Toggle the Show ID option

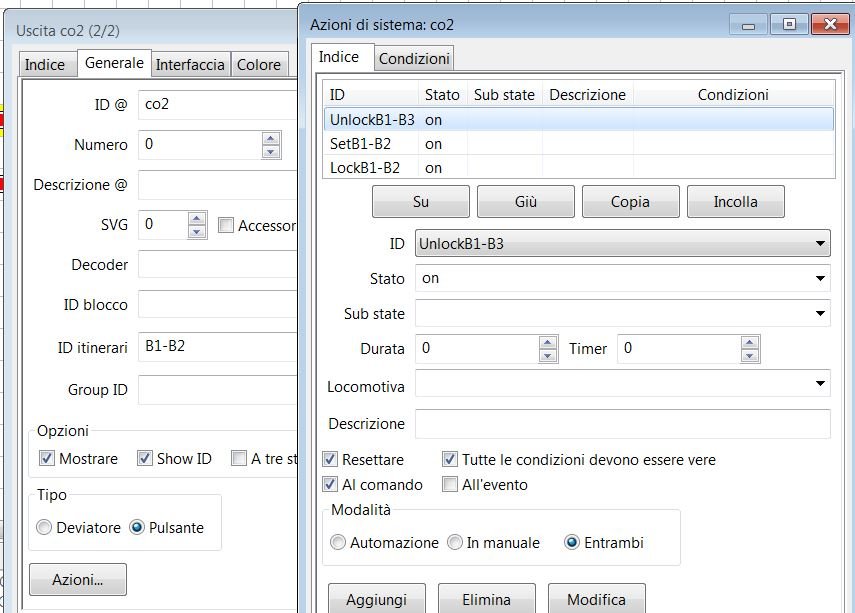coord(145,459)
